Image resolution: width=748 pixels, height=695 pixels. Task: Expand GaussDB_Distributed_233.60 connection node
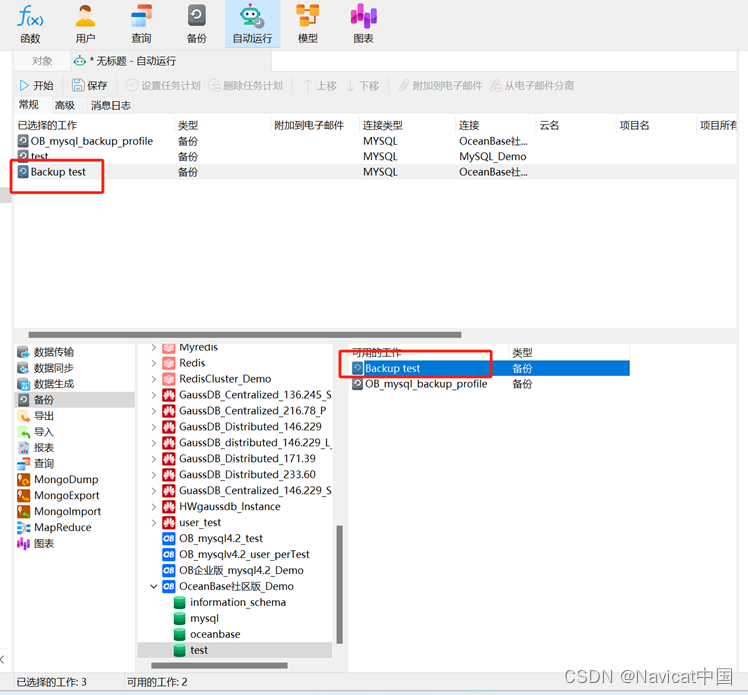154,475
